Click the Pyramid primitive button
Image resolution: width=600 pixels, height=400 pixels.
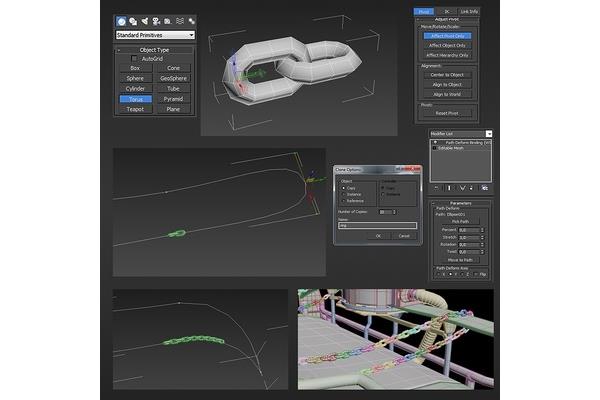(173, 99)
